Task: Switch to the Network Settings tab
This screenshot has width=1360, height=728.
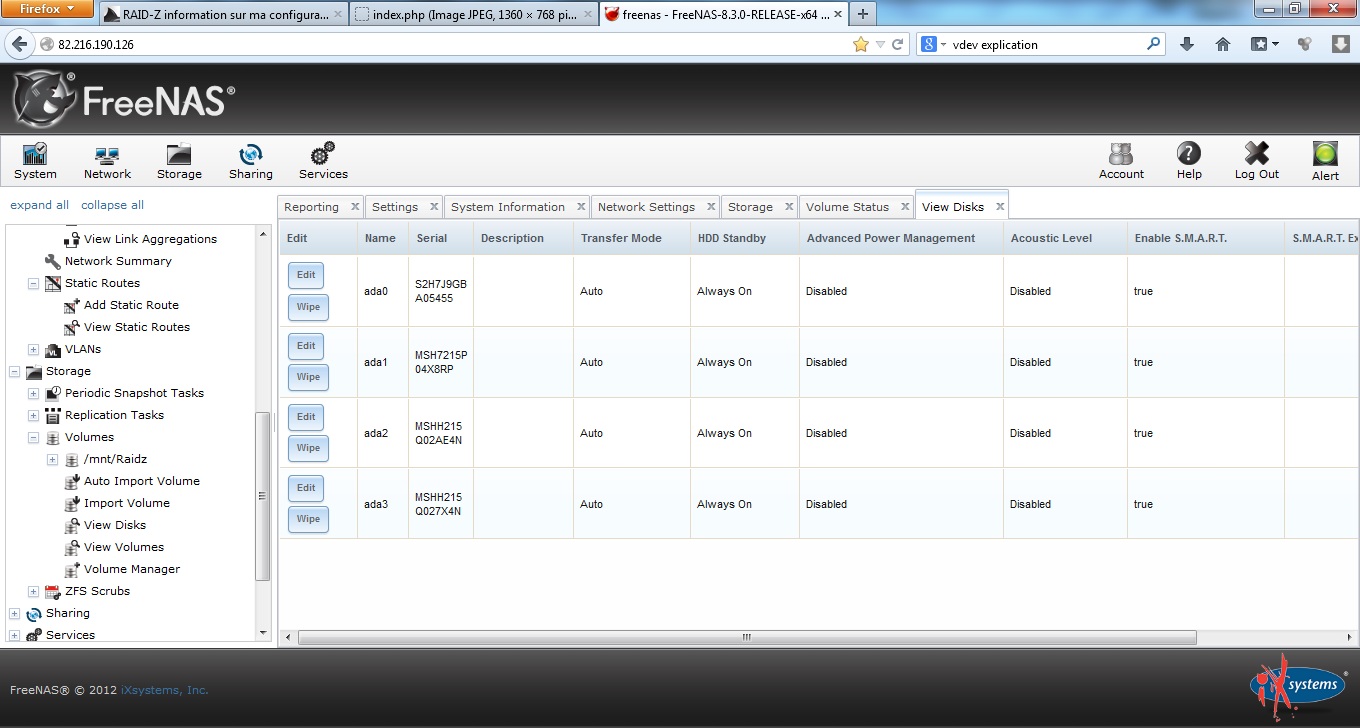Action: (x=646, y=207)
